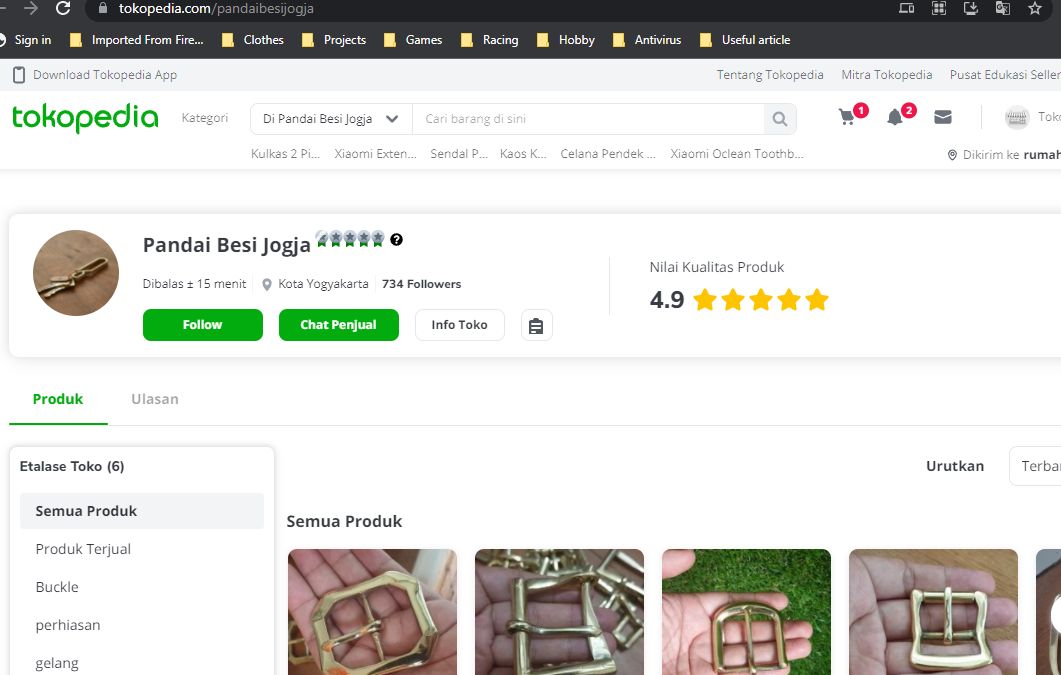Open the shopping cart icon

(846, 117)
